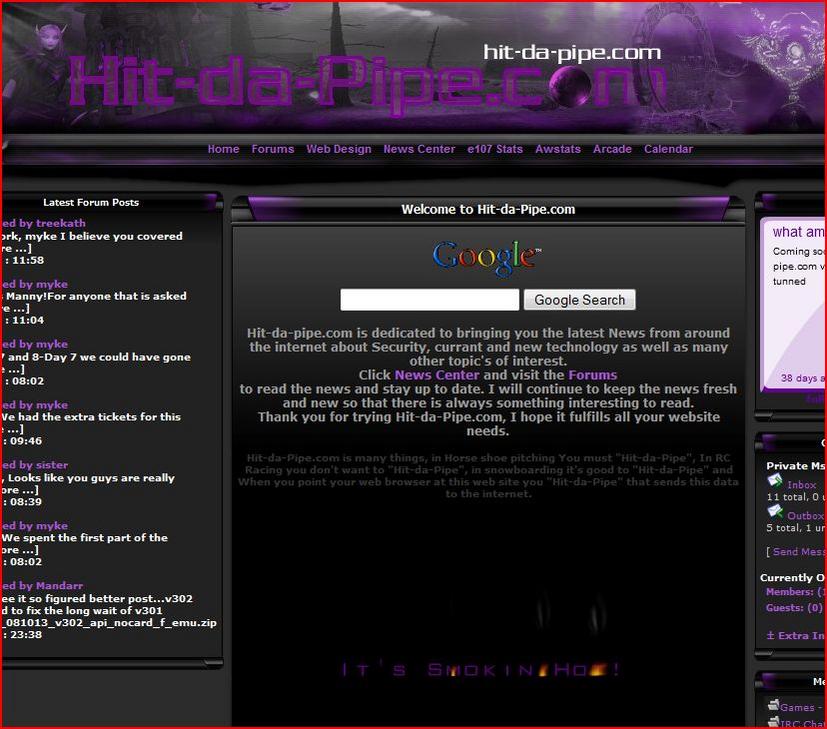
Task: Go to Forums in the navigation bar
Action: tap(273, 149)
